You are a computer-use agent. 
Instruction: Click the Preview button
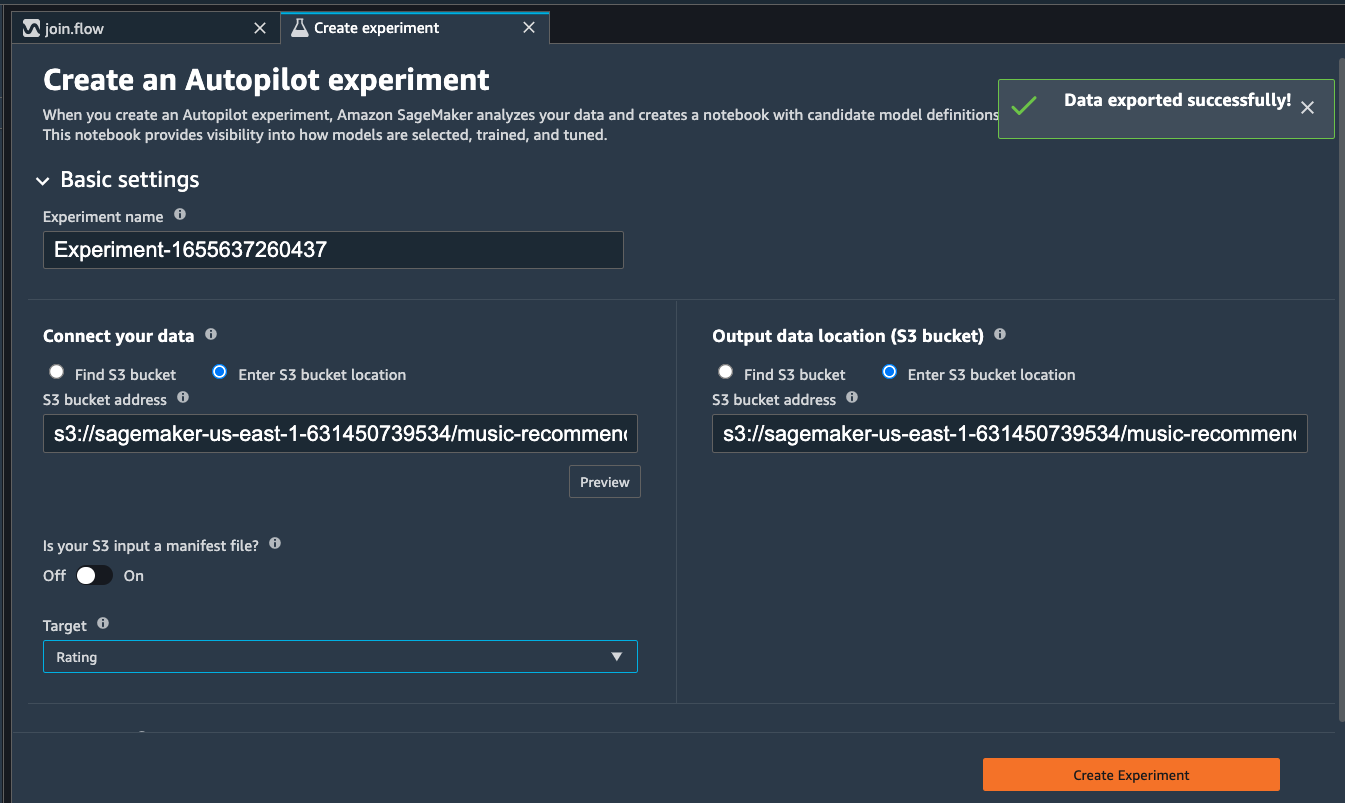[x=605, y=482]
